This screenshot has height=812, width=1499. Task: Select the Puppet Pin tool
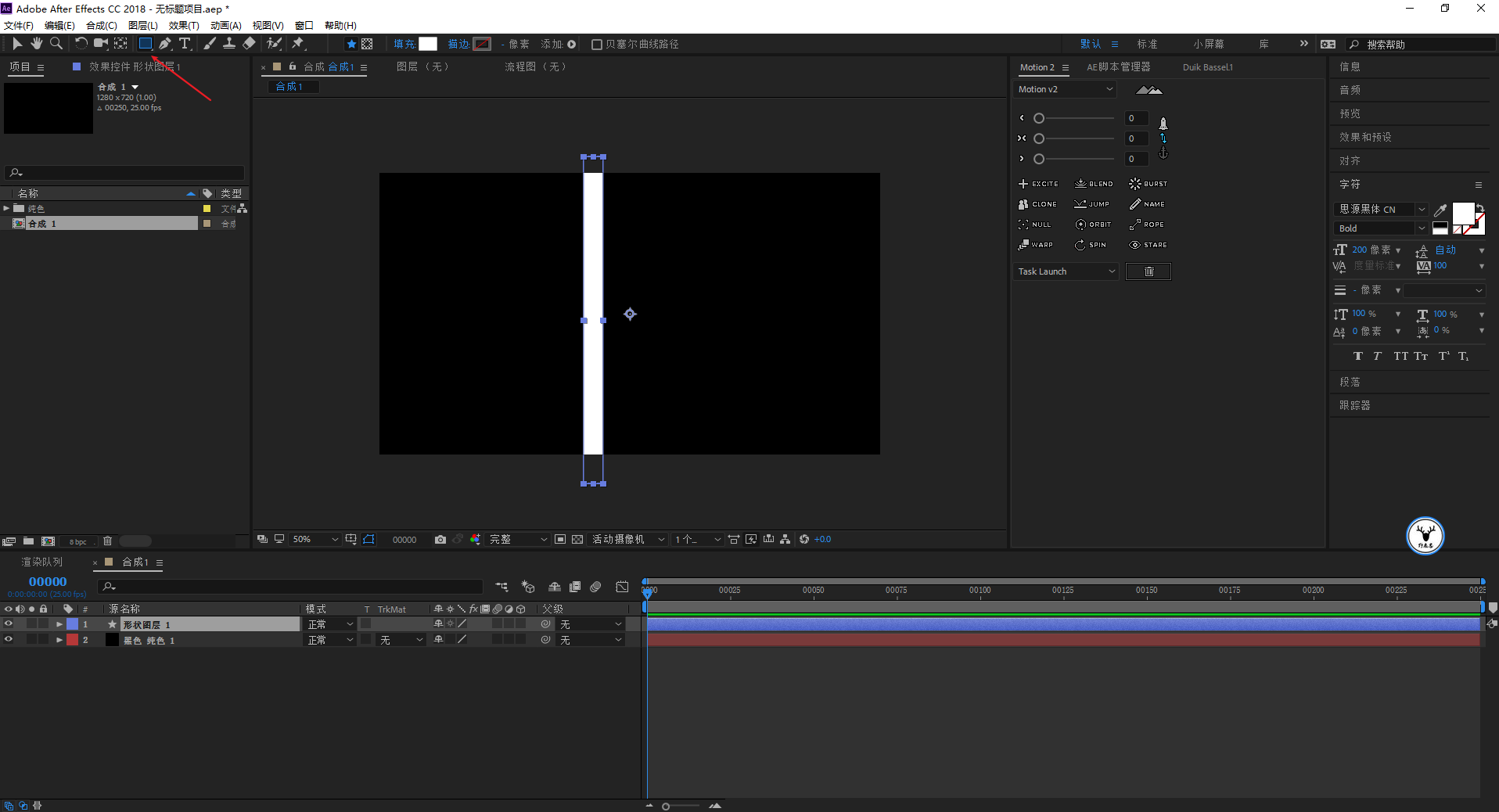coord(298,44)
